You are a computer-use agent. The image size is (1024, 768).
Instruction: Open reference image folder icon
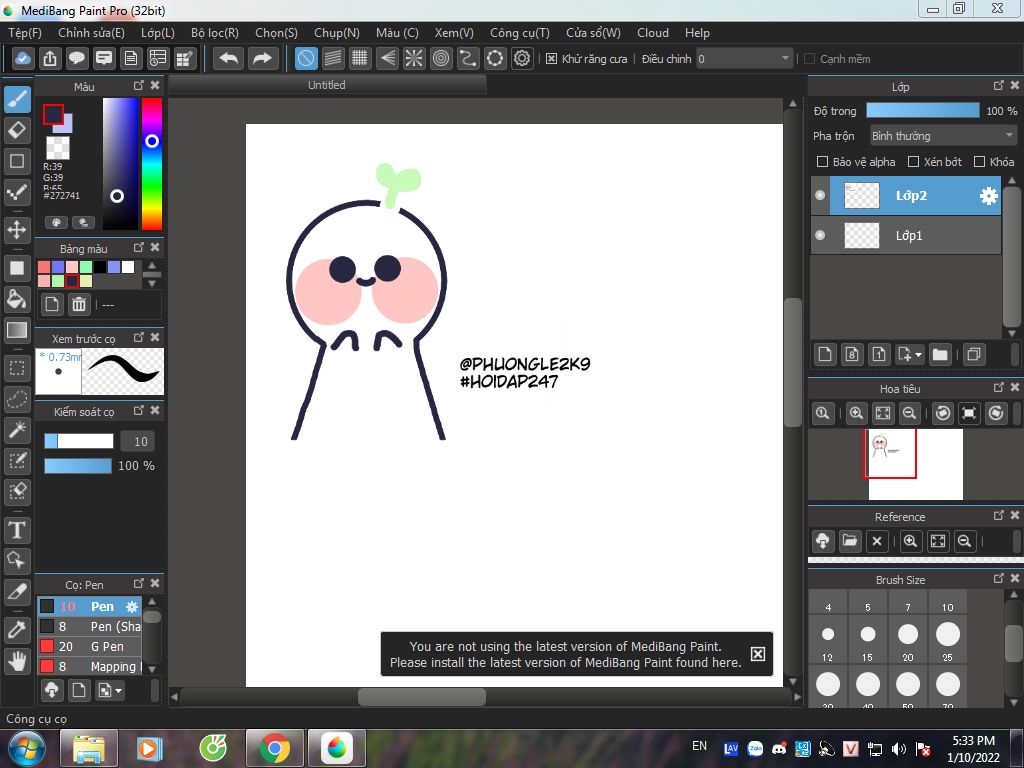pos(850,541)
